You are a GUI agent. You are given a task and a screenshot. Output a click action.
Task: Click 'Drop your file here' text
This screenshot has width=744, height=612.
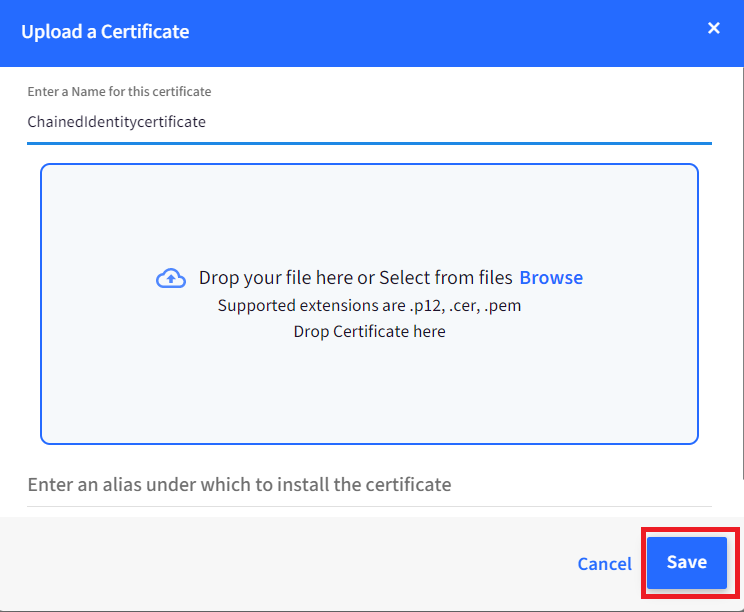point(276,278)
